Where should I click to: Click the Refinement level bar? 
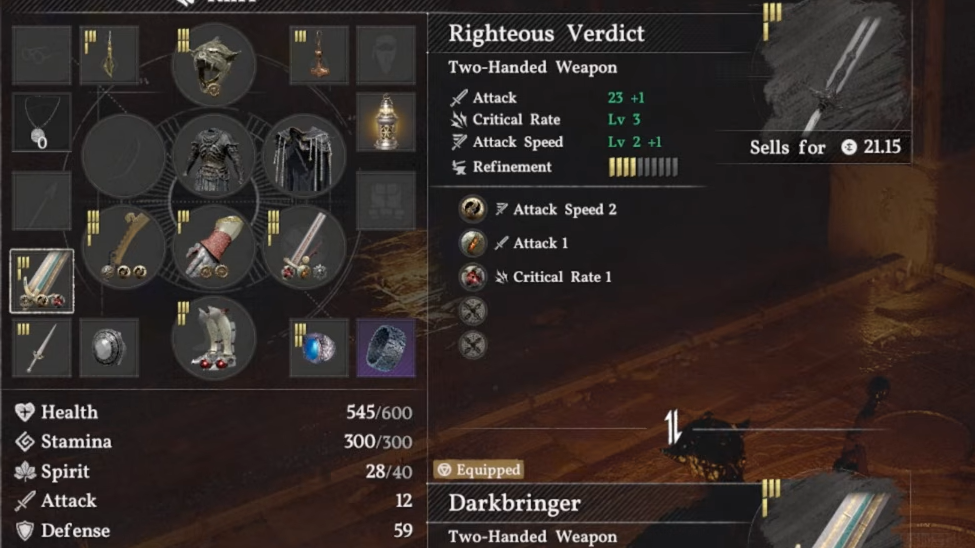coord(643,167)
